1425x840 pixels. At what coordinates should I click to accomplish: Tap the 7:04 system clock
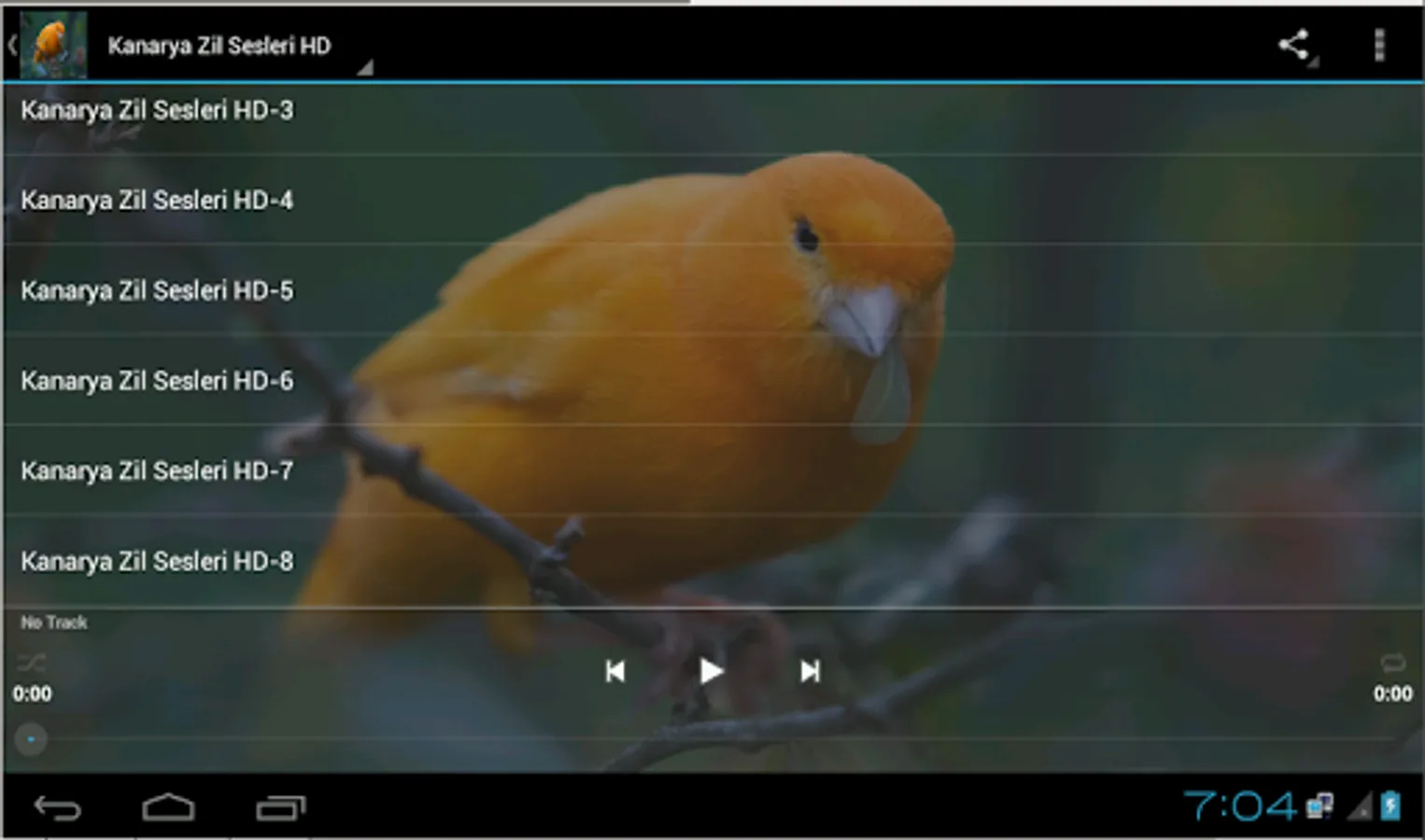(1240, 805)
